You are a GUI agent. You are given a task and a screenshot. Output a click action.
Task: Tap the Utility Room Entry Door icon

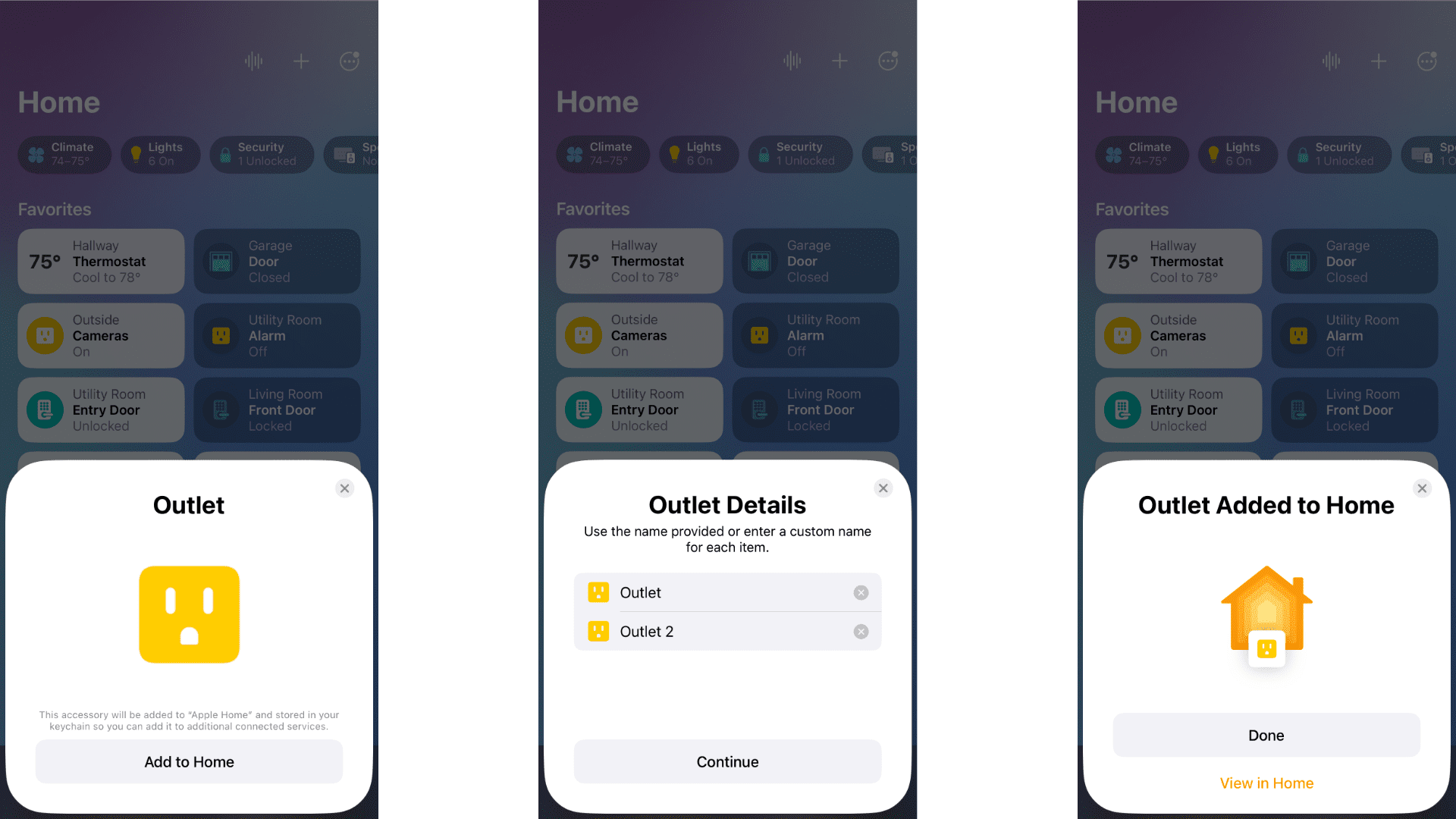pyautogui.click(x=43, y=409)
